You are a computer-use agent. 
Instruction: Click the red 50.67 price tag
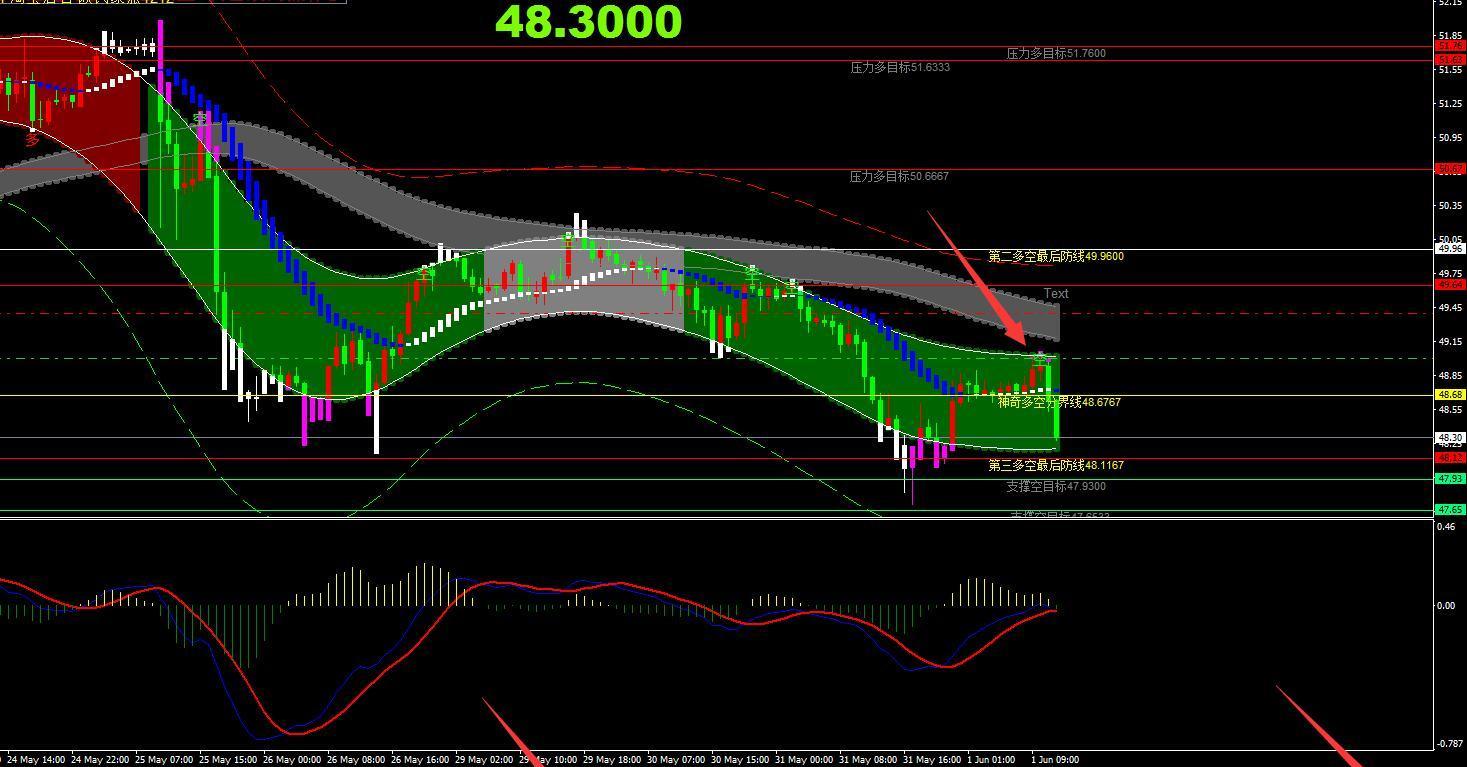(1450, 169)
